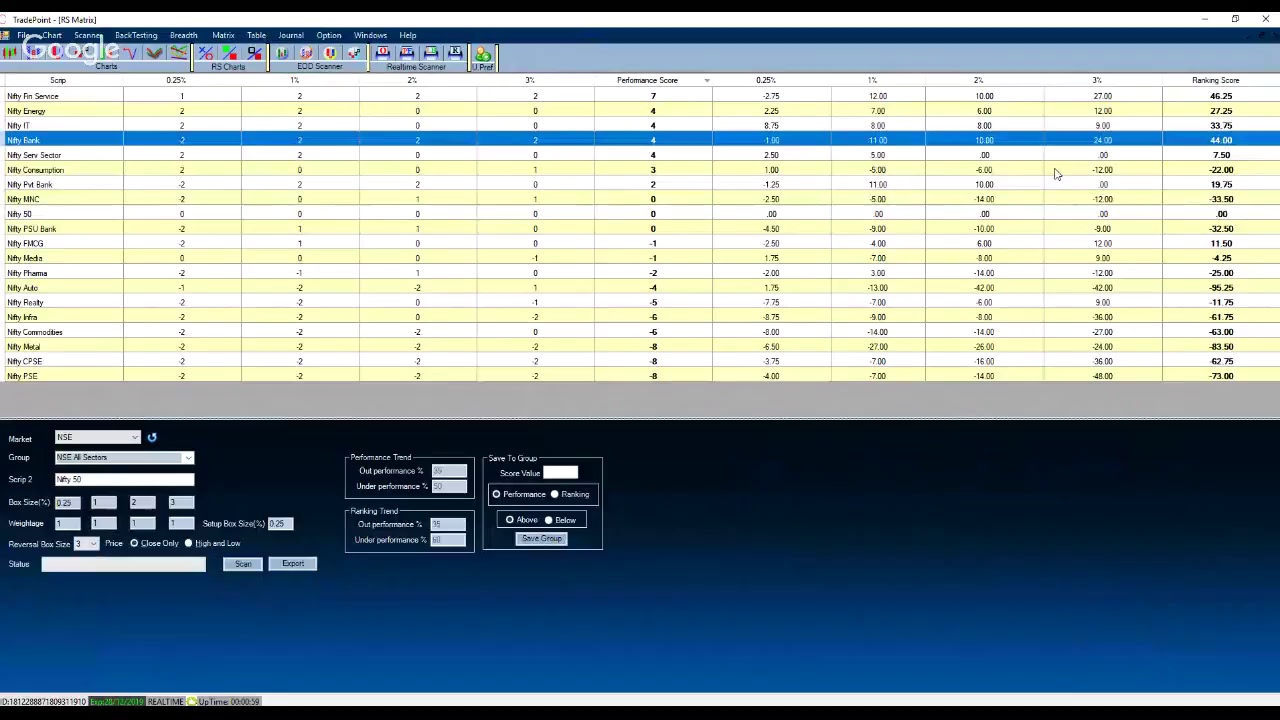The width and height of the screenshot is (1280, 720).
Task: Click the Scrip 2 field containing Nifty 50
Action: (x=124, y=479)
